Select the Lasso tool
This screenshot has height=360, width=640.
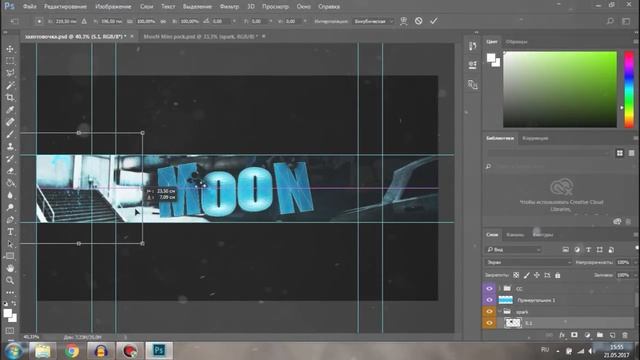click(10, 73)
